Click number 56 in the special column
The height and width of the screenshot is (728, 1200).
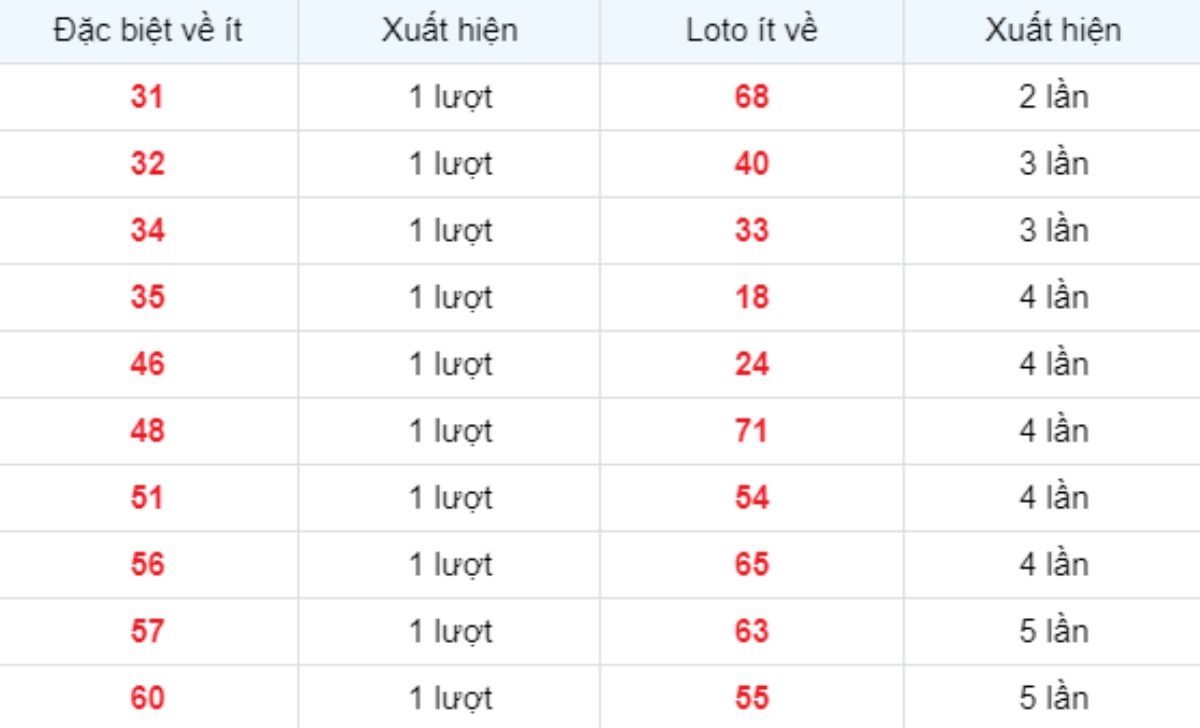tap(147, 565)
